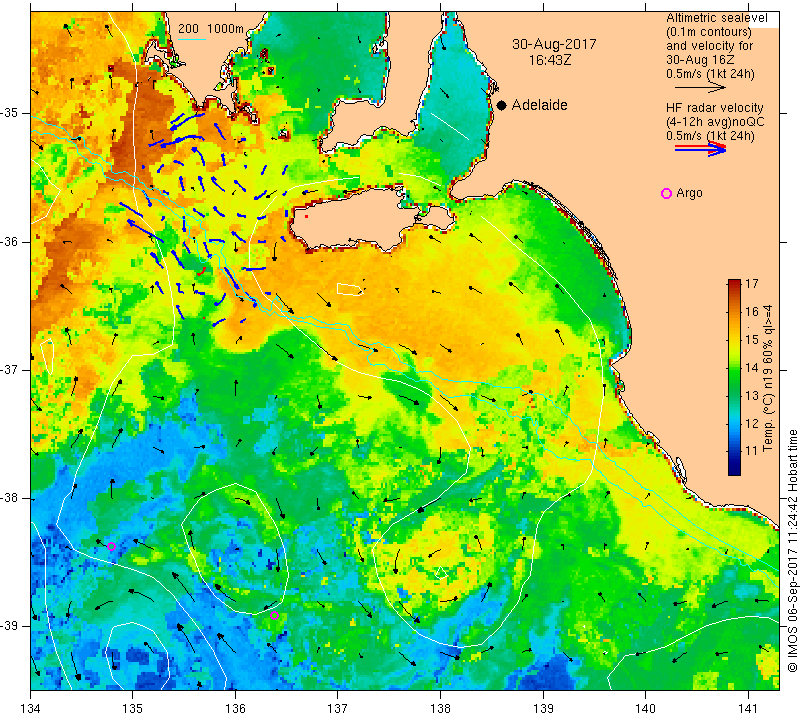The height and width of the screenshot is (720, 800).
Task: Click the longitude axis label 140
Action: (645, 708)
